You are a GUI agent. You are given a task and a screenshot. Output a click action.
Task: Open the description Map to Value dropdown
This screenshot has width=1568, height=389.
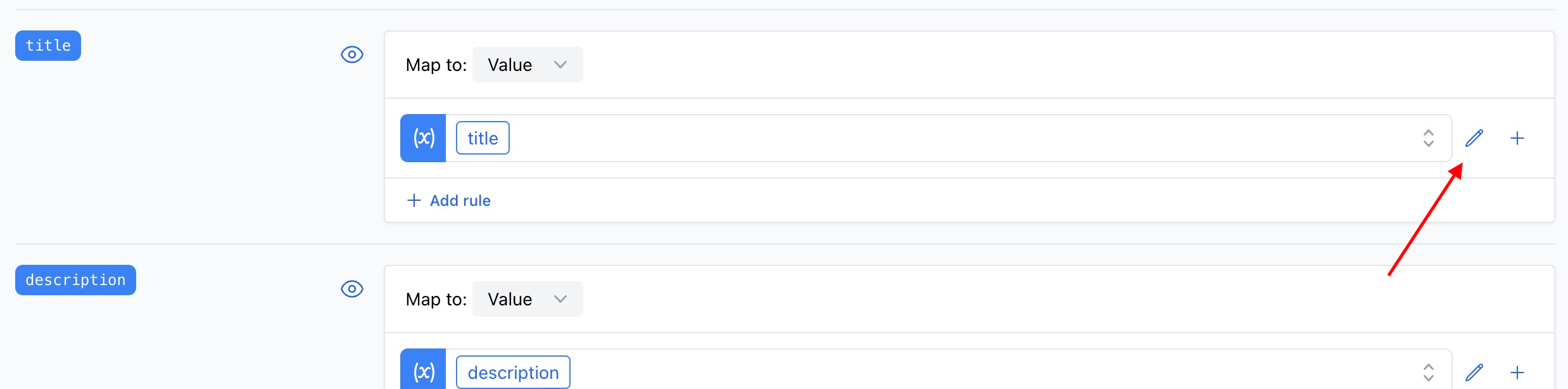pyautogui.click(x=528, y=299)
